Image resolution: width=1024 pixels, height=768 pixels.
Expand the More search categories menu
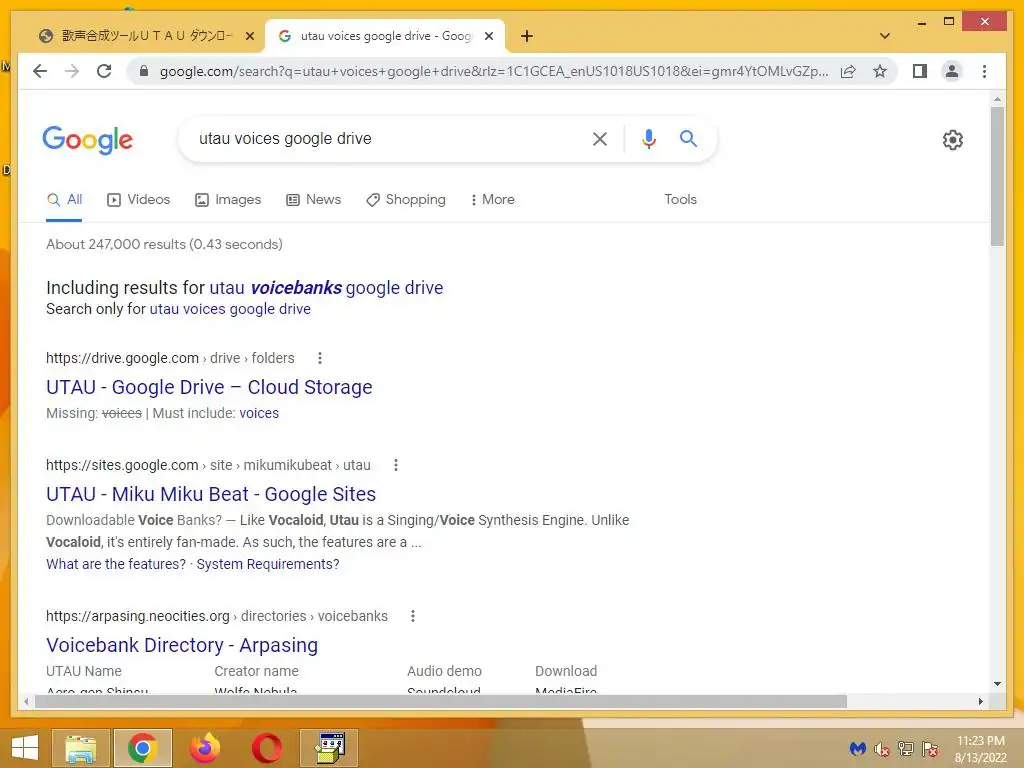(x=492, y=199)
